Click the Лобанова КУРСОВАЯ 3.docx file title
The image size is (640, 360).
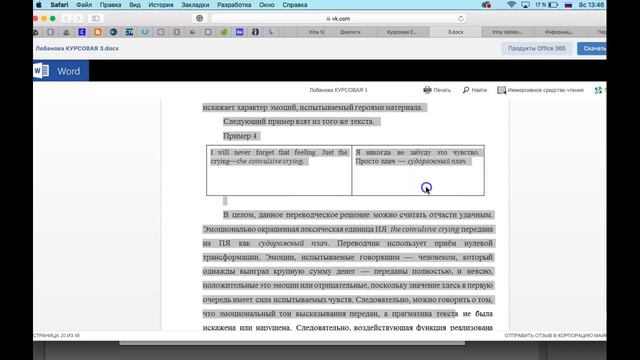(x=77, y=48)
